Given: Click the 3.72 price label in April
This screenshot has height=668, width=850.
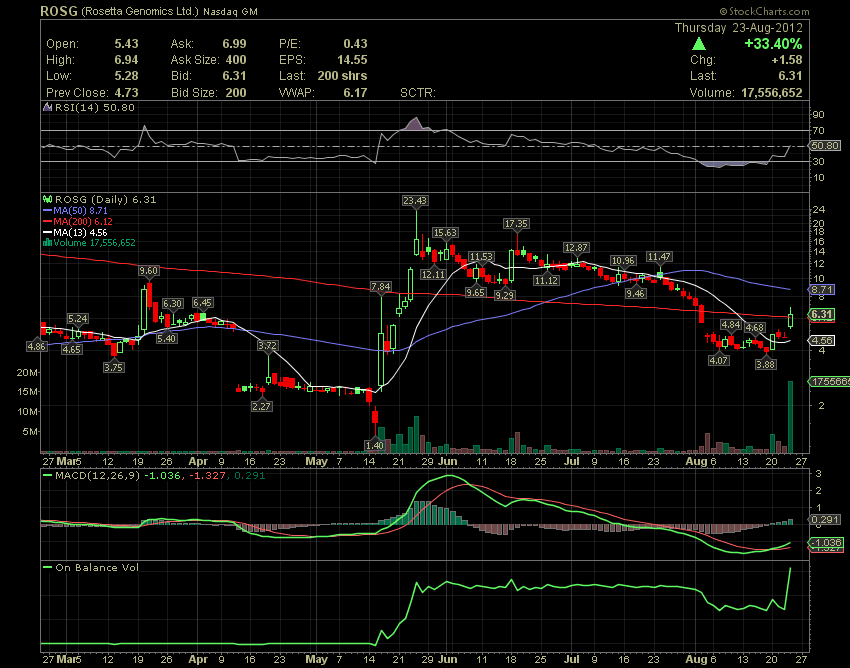Looking at the screenshot, I should pyautogui.click(x=268, y=345).
